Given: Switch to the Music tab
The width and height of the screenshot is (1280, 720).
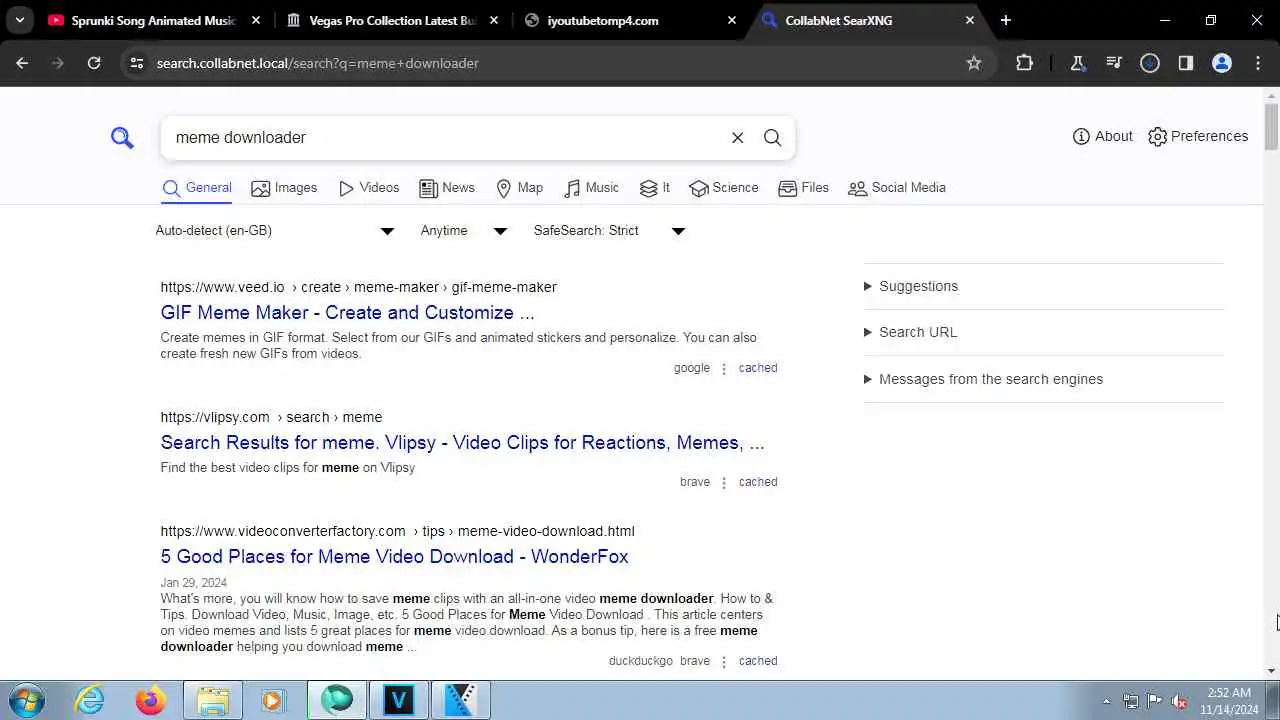Looking at the screenshot, I should [592, 188].
